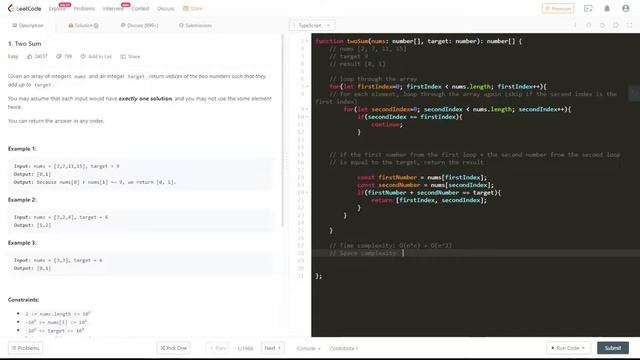Expand the Console dropdown
The height and width of the screenshot is (360, 640).
309,348
